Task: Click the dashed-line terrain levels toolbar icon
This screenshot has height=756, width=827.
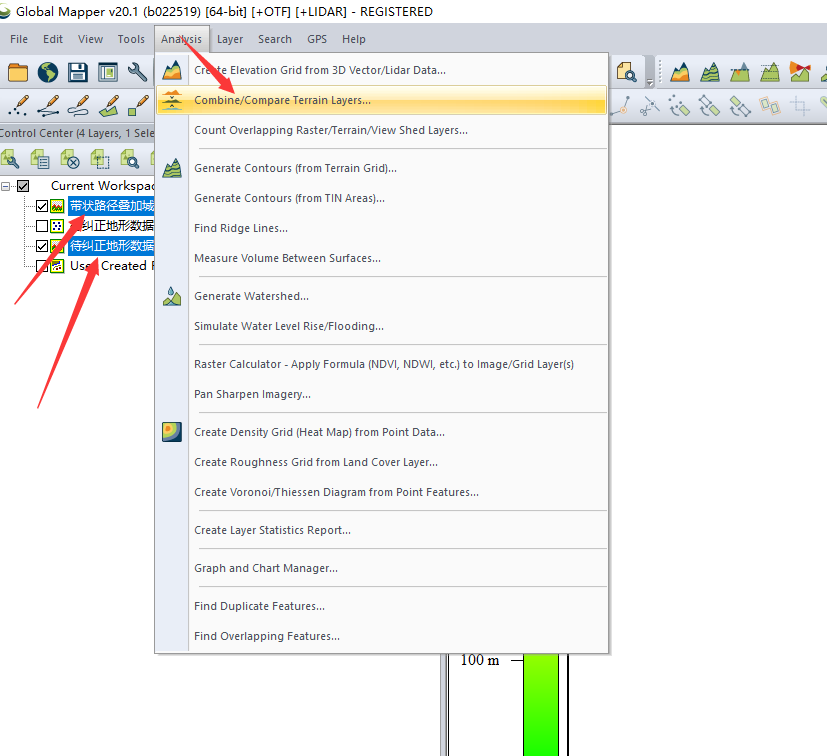Action: coord(770,72)
